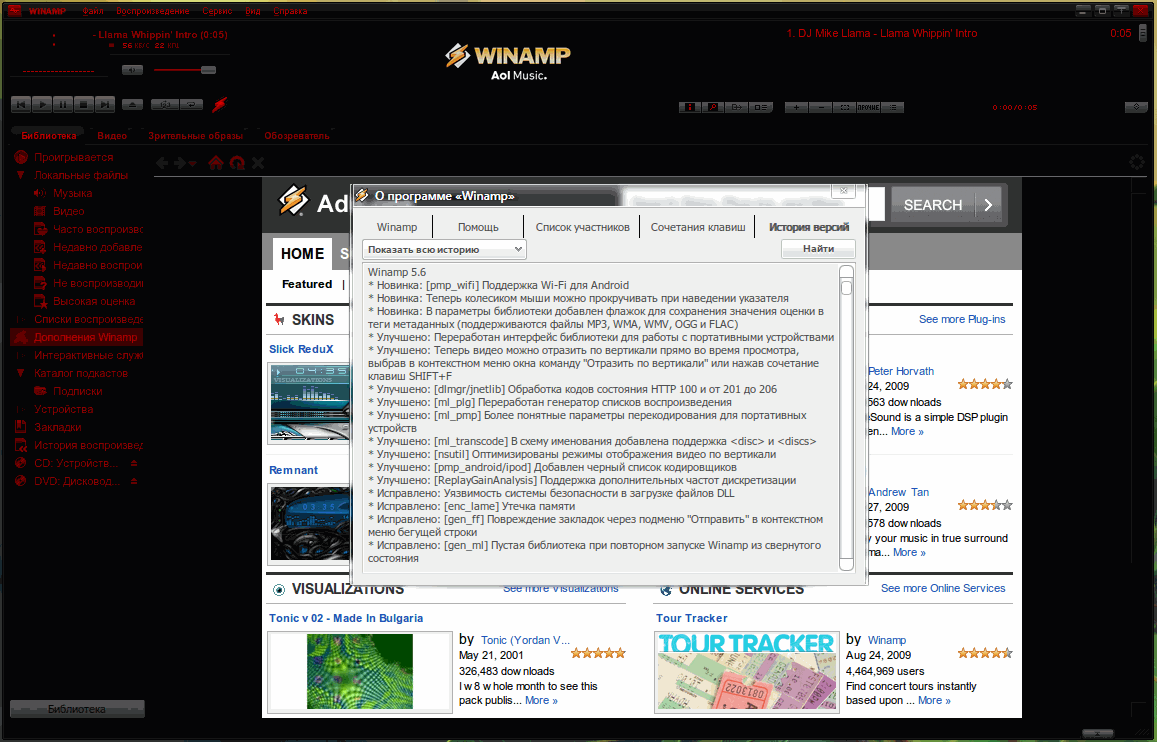Go back in the browser toolbar
The width and height of the screenshot is (1157, 742).
pyautogui.click(x=162, y=163)
